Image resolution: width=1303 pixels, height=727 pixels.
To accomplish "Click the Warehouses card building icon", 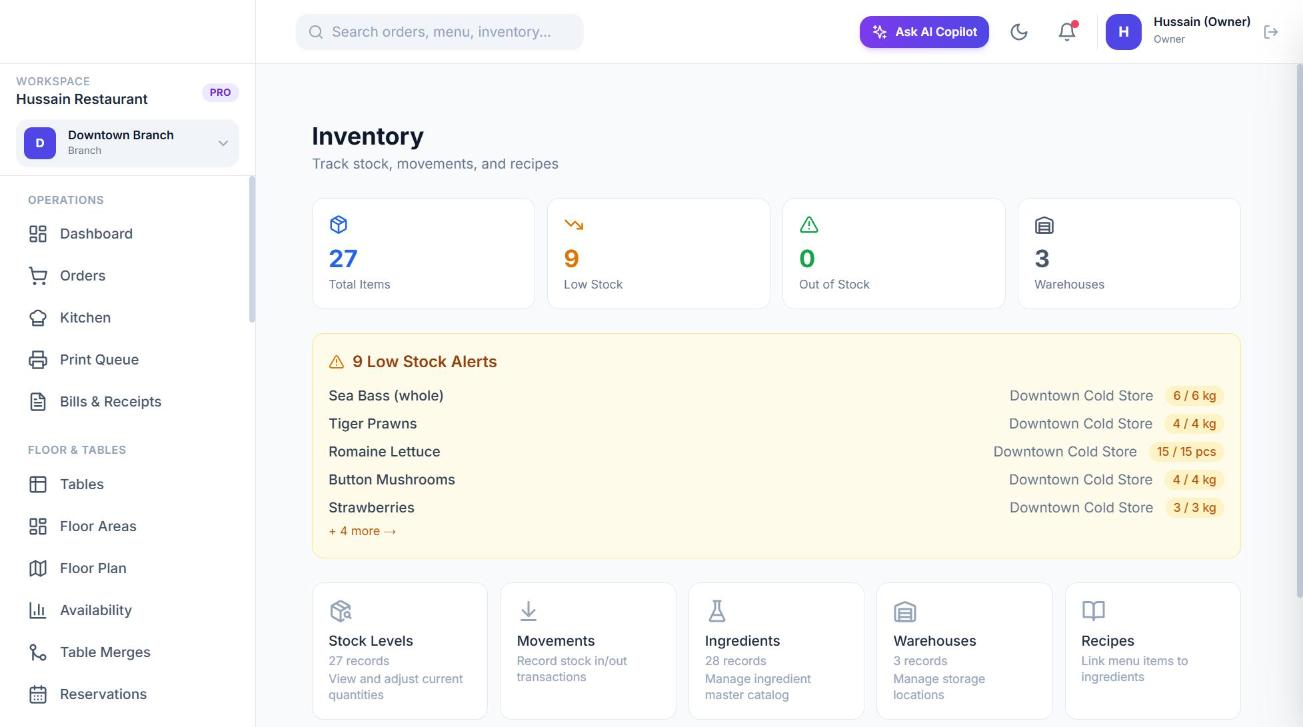I will pyautogui.click(x=905, y=611).
